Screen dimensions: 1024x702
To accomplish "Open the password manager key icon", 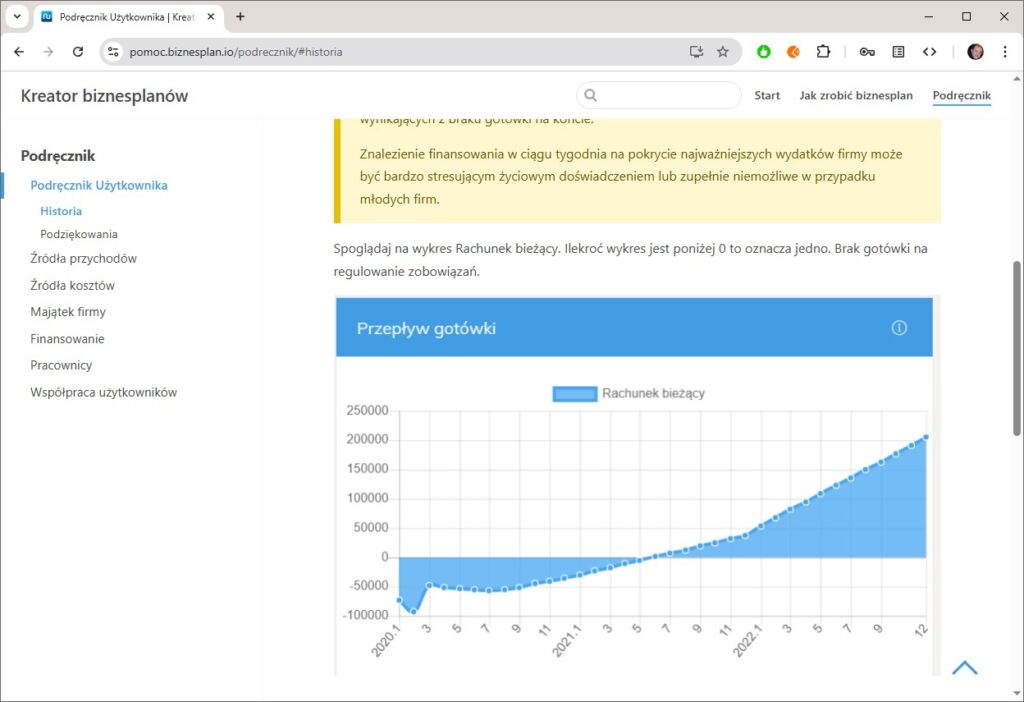I will 867,52.
